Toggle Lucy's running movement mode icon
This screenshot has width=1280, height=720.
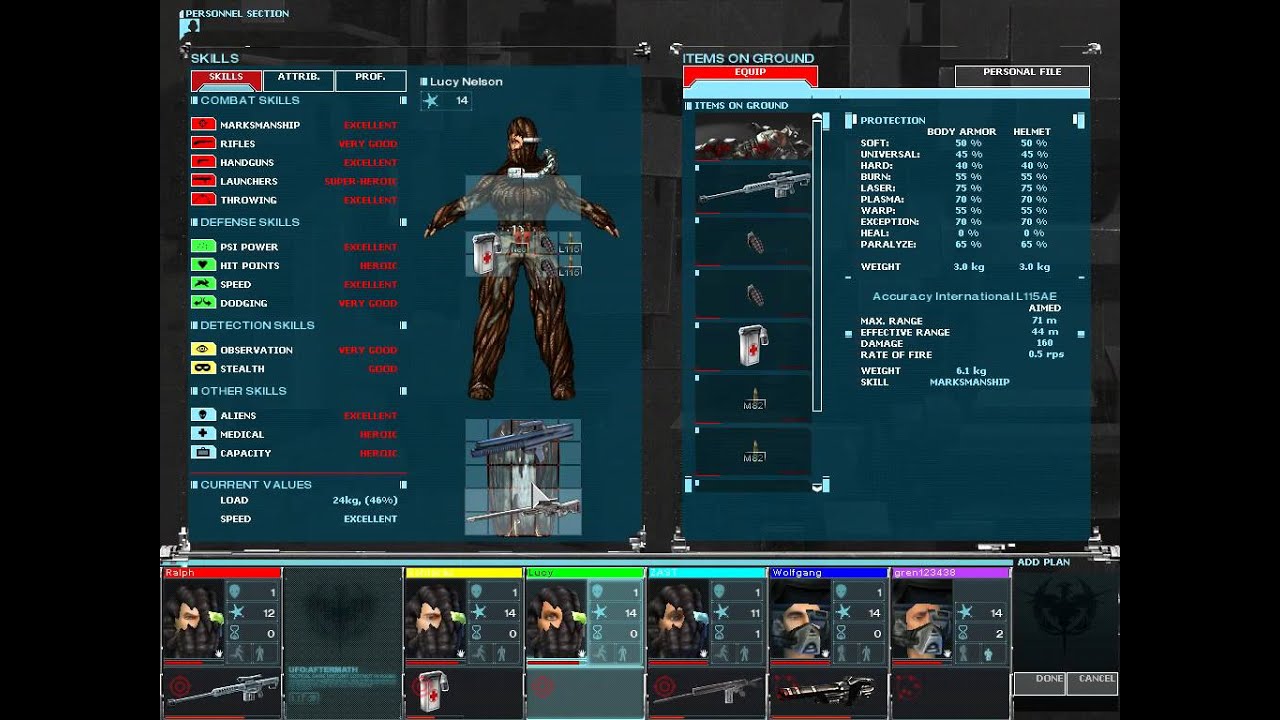click(603, 653)
